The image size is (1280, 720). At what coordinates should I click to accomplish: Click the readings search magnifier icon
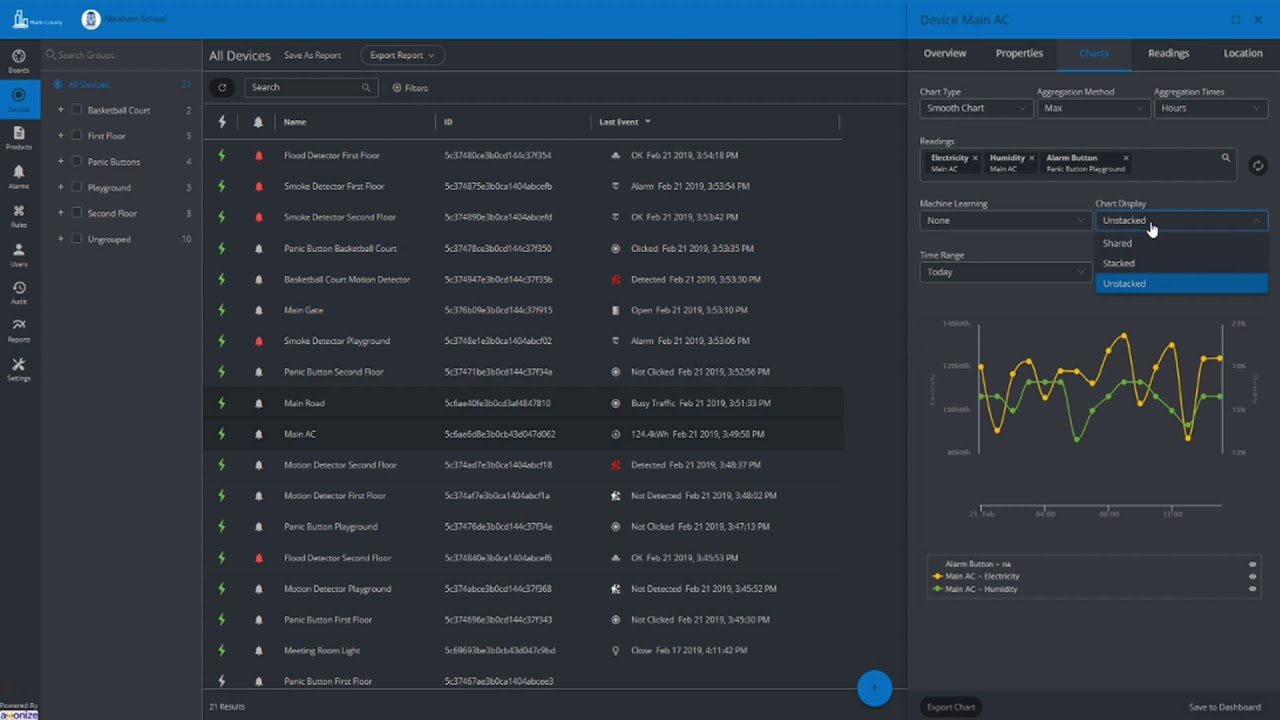coord(1225,158)
